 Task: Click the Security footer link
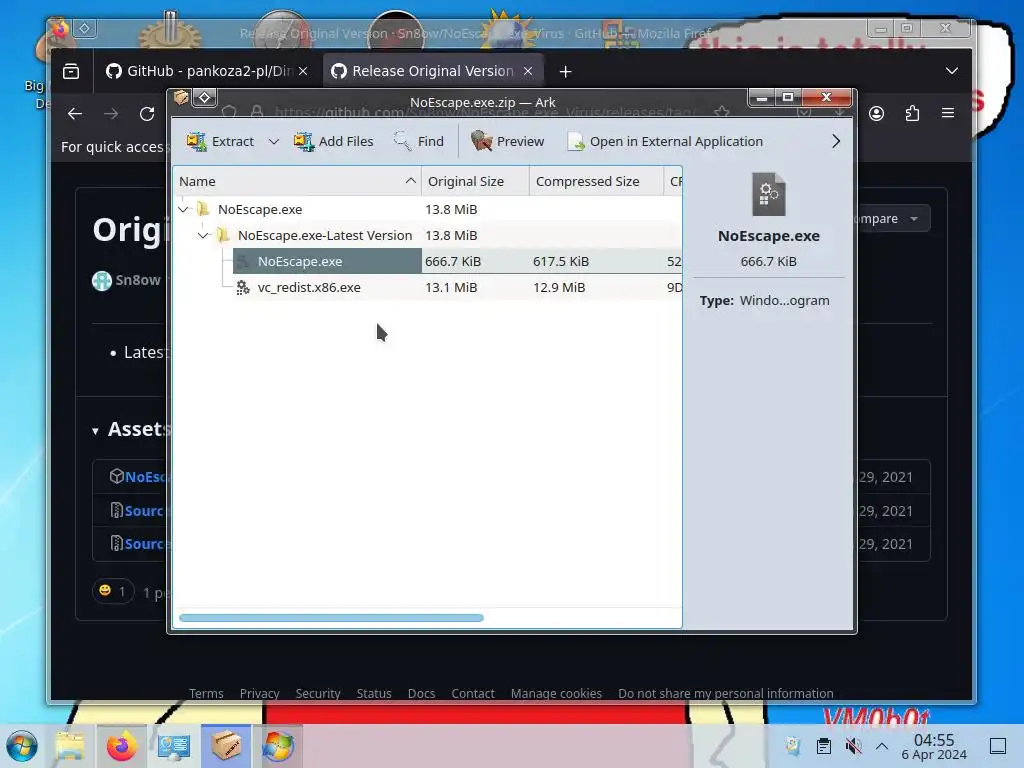pyautogui.click(x=318, y=694)
